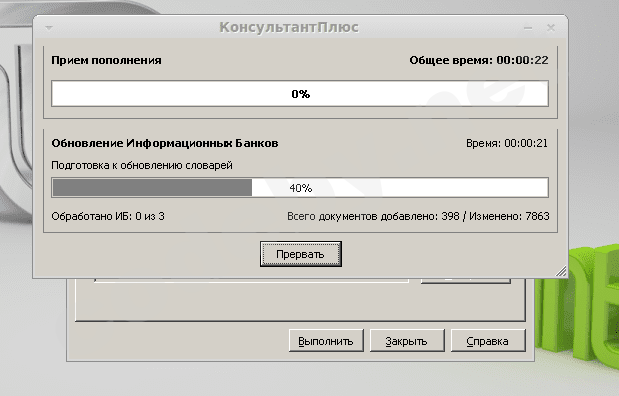Click the 0% overall progress bar
Screen dimensions: 619x396
click(x=300, y=94)
